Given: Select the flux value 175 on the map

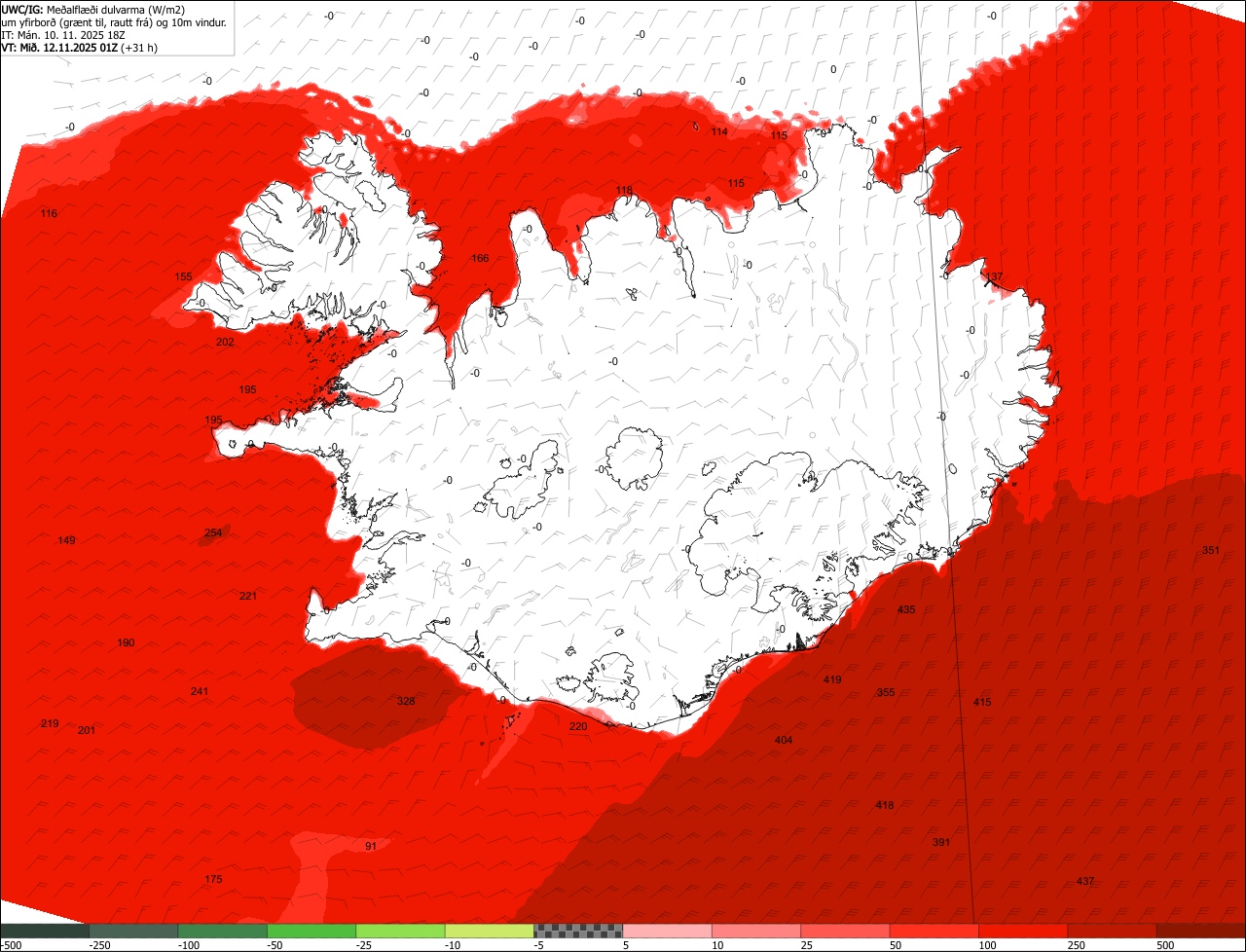Looking at the screenshot, I should pos(213,879).
